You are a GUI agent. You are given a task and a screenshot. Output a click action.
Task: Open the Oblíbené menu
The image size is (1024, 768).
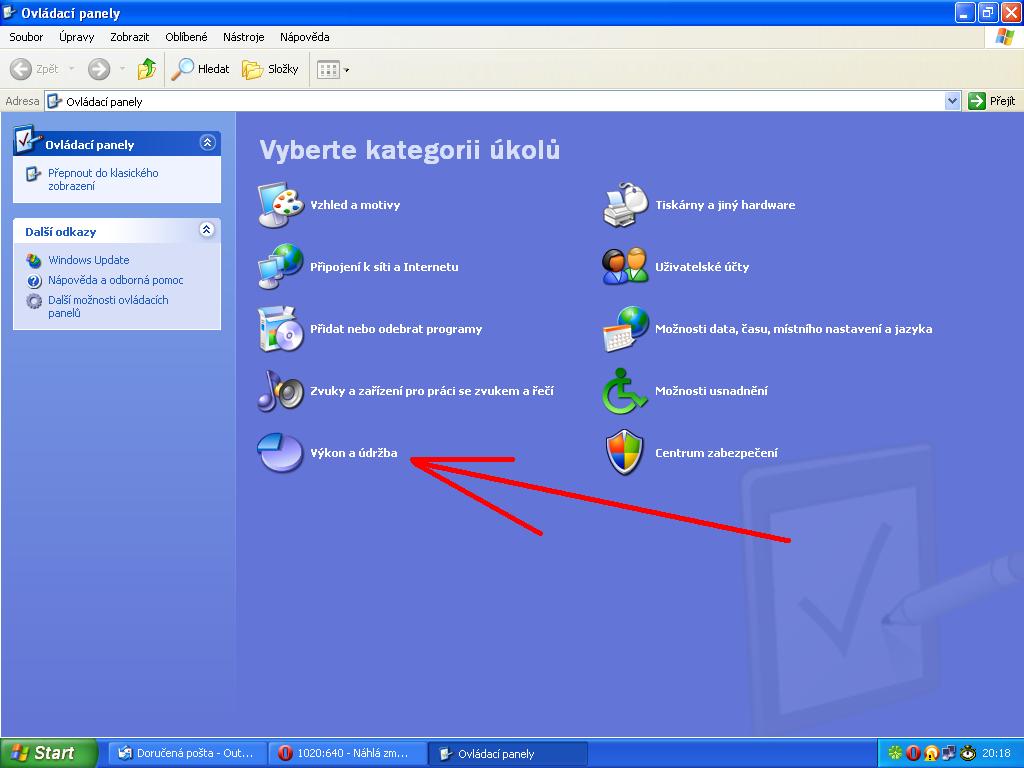pos(186,37)
